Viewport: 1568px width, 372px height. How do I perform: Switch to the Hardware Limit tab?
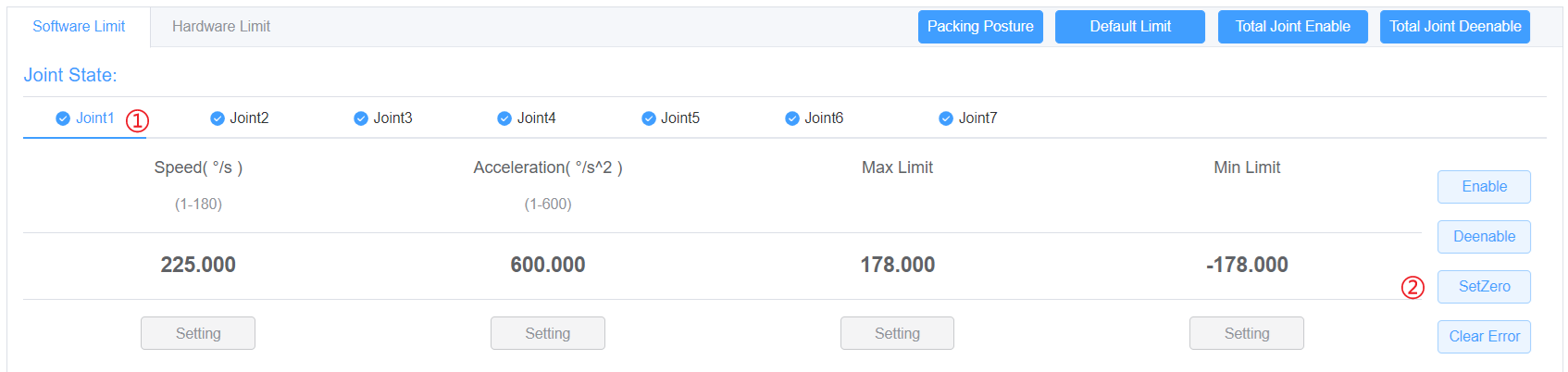coord(221,27)
